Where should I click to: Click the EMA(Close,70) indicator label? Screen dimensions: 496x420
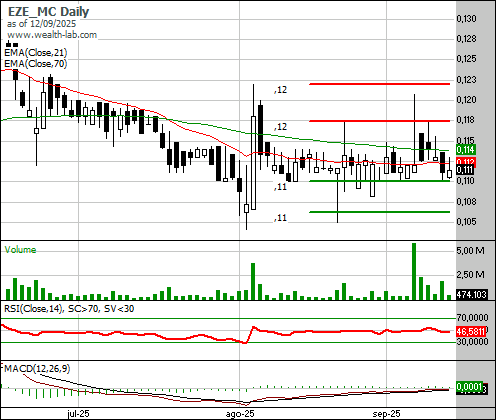point(36,63)
